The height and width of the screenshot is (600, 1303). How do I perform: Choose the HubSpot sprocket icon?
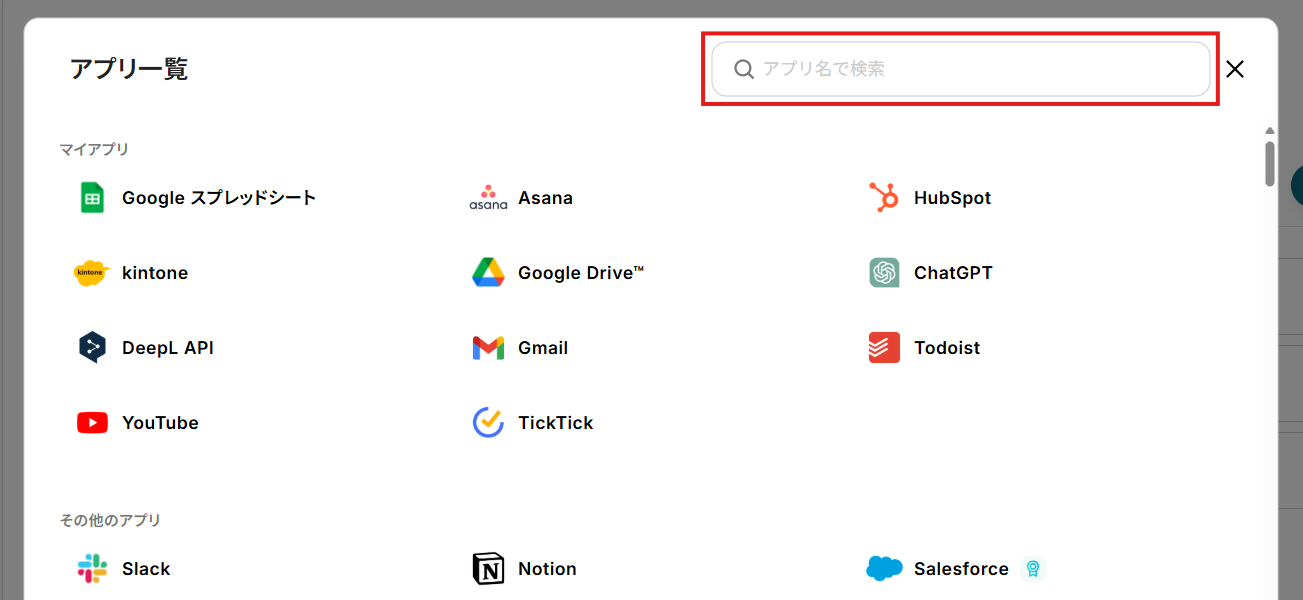tap(884, 198)
